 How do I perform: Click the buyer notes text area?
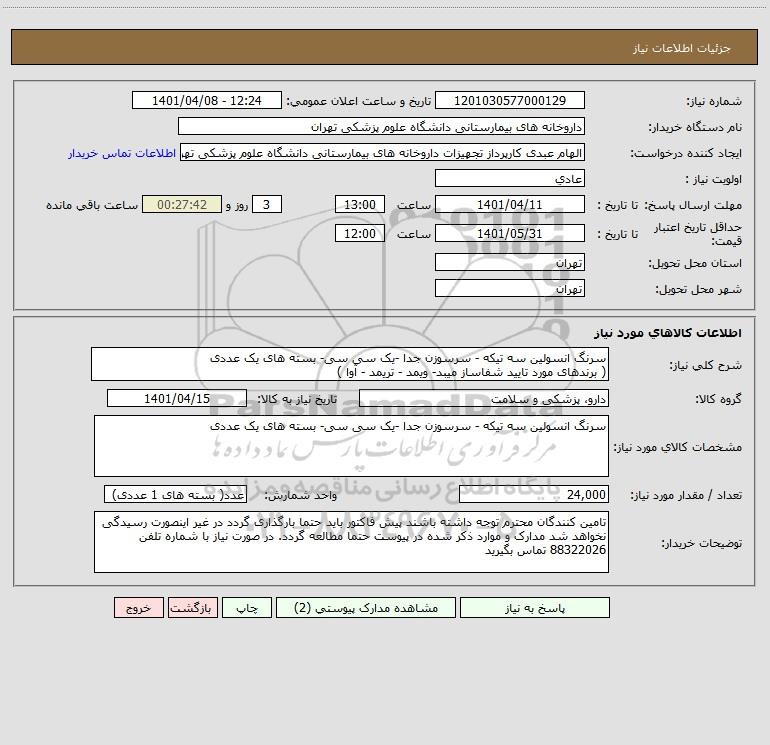351,542
